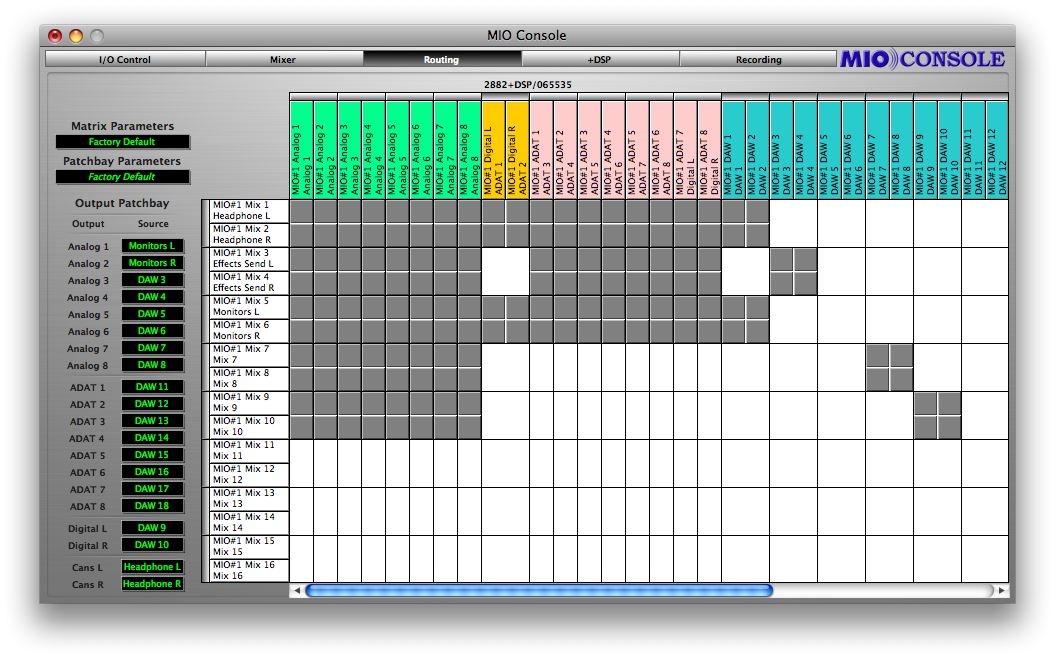Select the MIO#1 Analog 8 column header

click(470, 149)
